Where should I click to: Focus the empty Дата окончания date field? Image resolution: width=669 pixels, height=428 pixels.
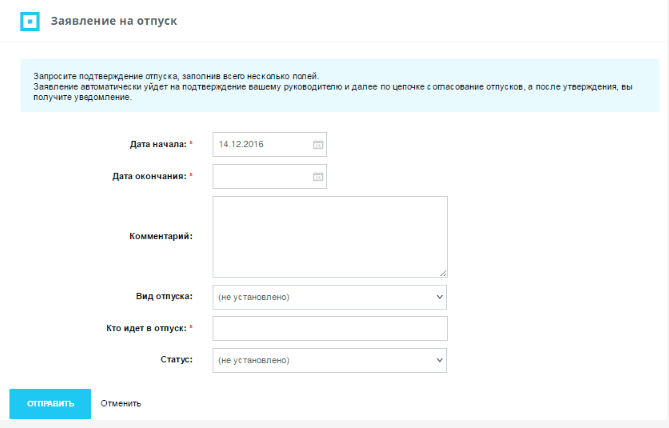(262, 177)
